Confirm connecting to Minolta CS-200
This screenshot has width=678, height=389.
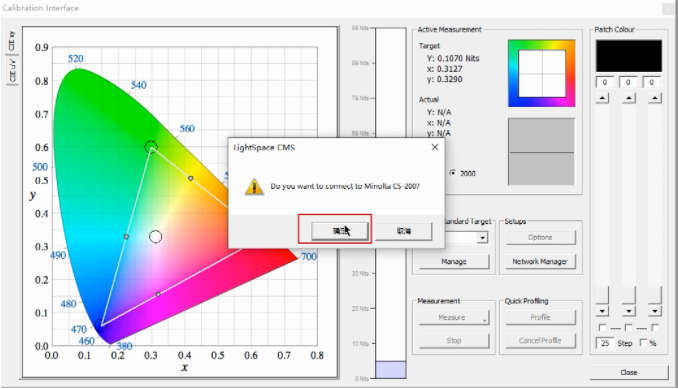340,231
